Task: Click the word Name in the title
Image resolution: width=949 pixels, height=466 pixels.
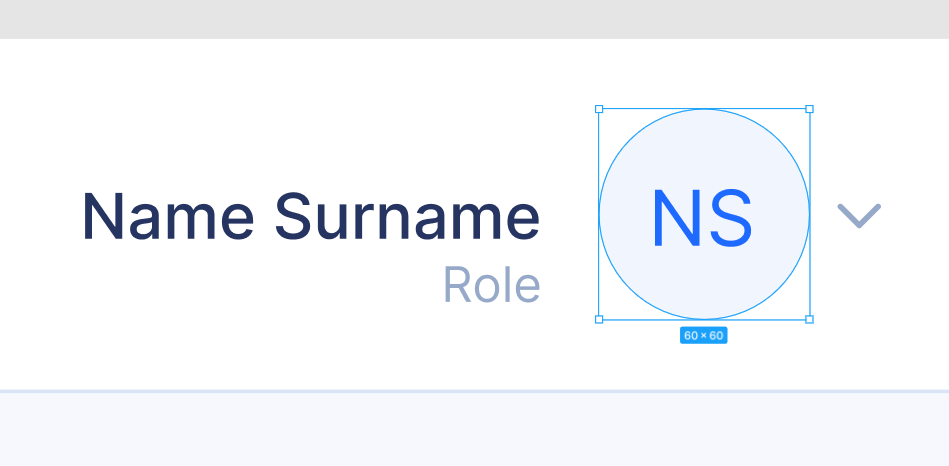Action: [168, 216]
